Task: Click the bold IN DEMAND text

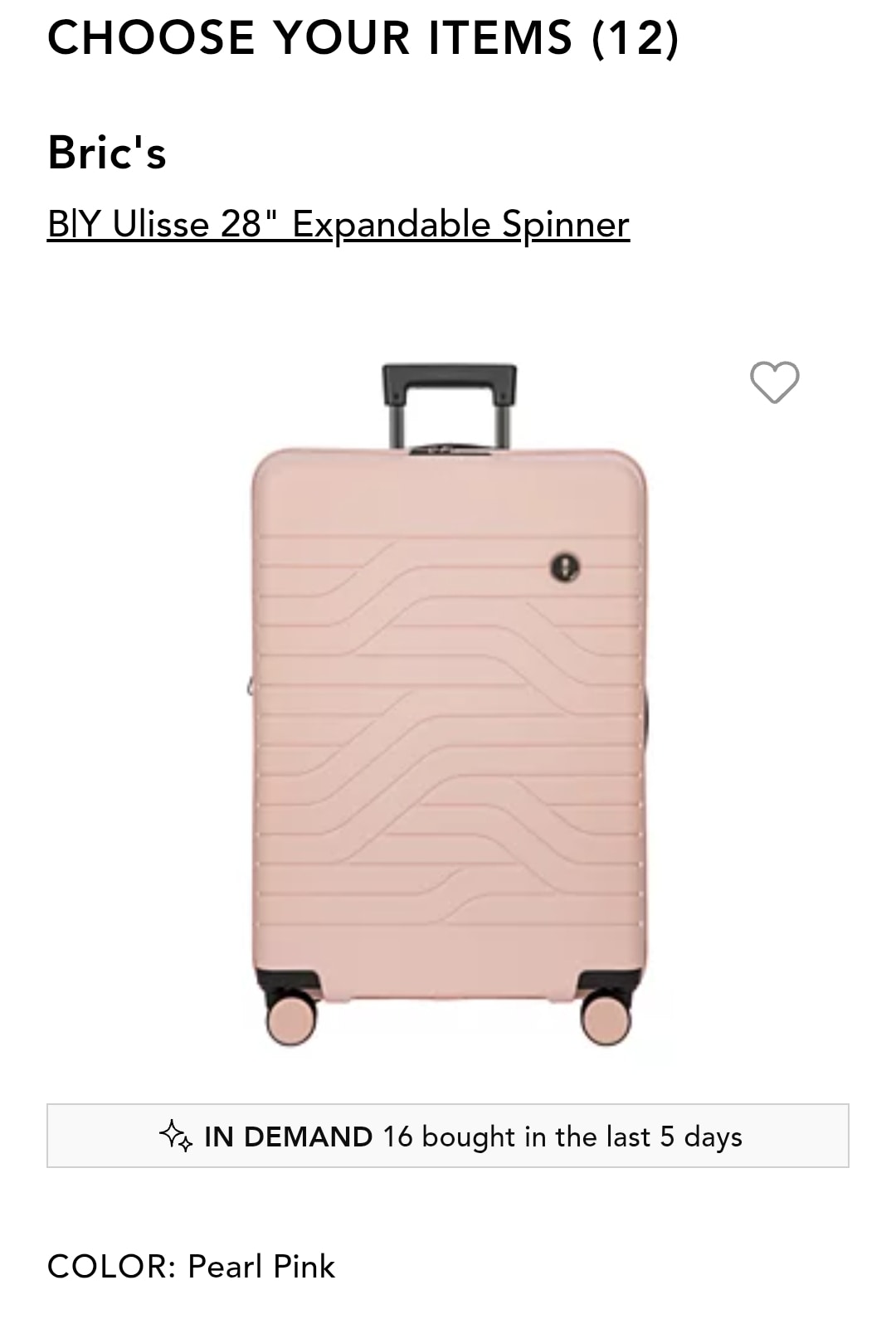Action: point(288,1136)
